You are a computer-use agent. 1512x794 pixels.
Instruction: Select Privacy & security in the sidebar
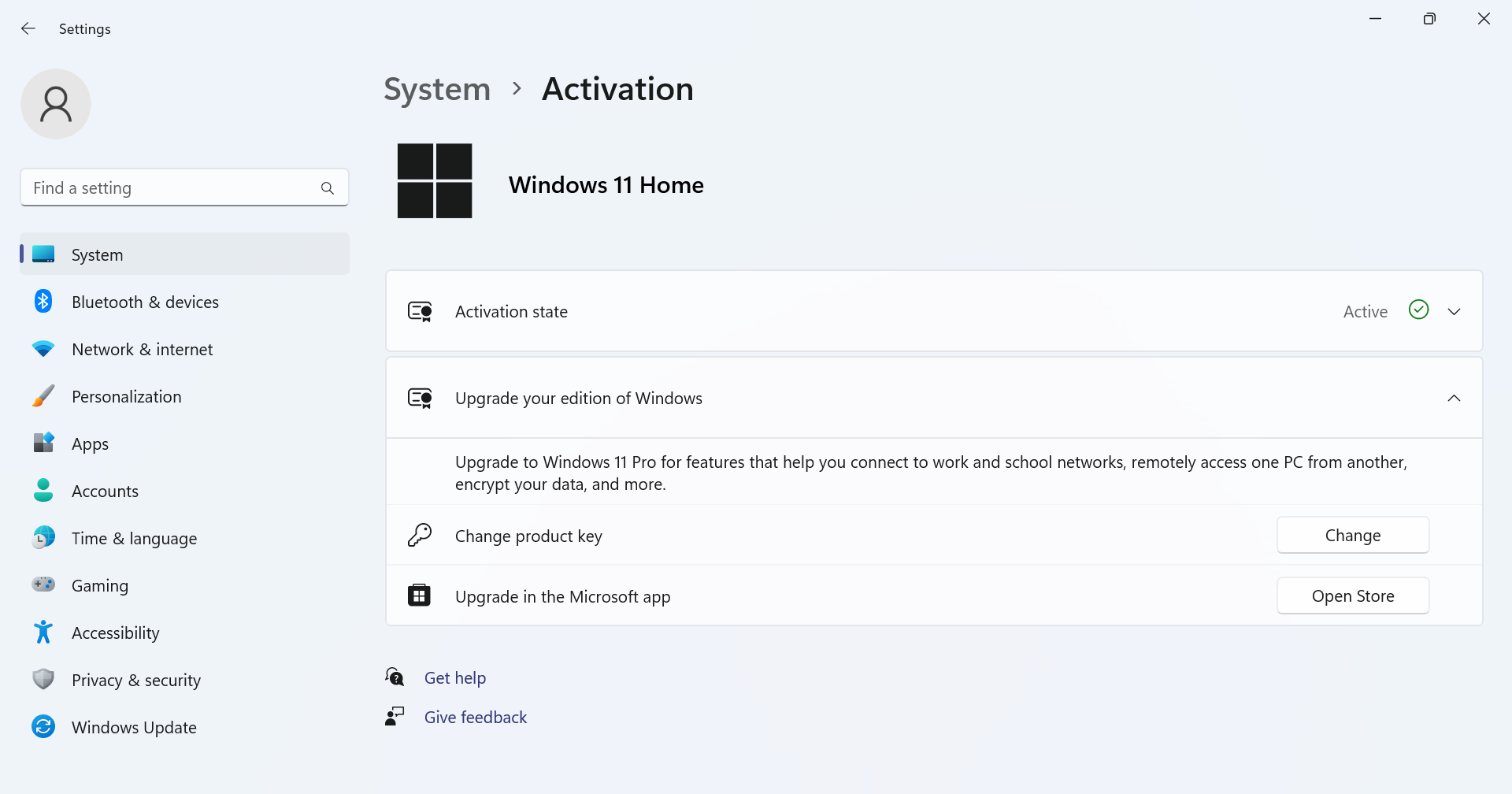tap(135, 679)
